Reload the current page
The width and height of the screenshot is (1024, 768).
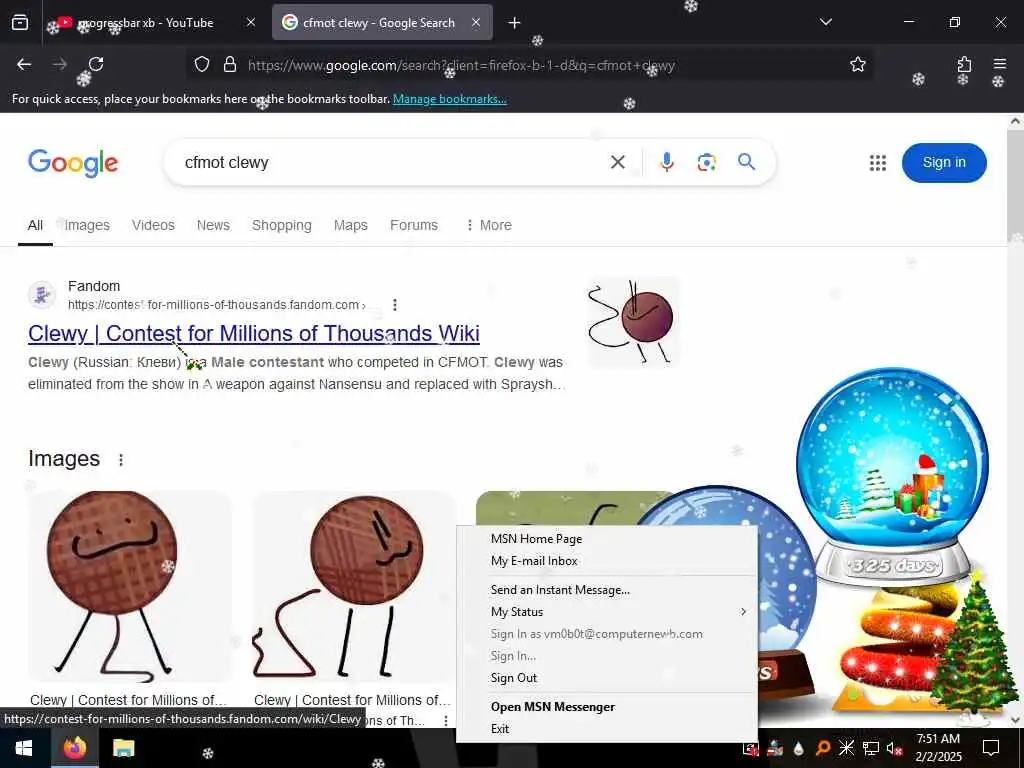click(96, 64)
